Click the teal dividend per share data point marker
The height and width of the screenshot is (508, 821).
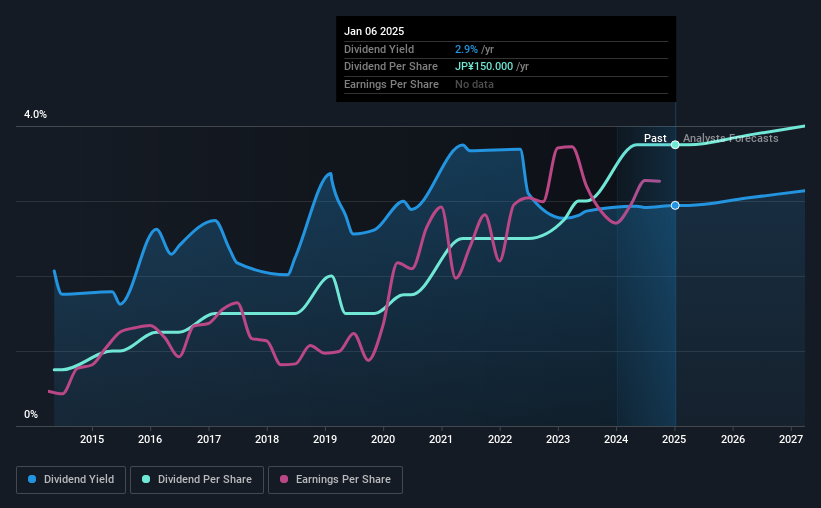675,145
